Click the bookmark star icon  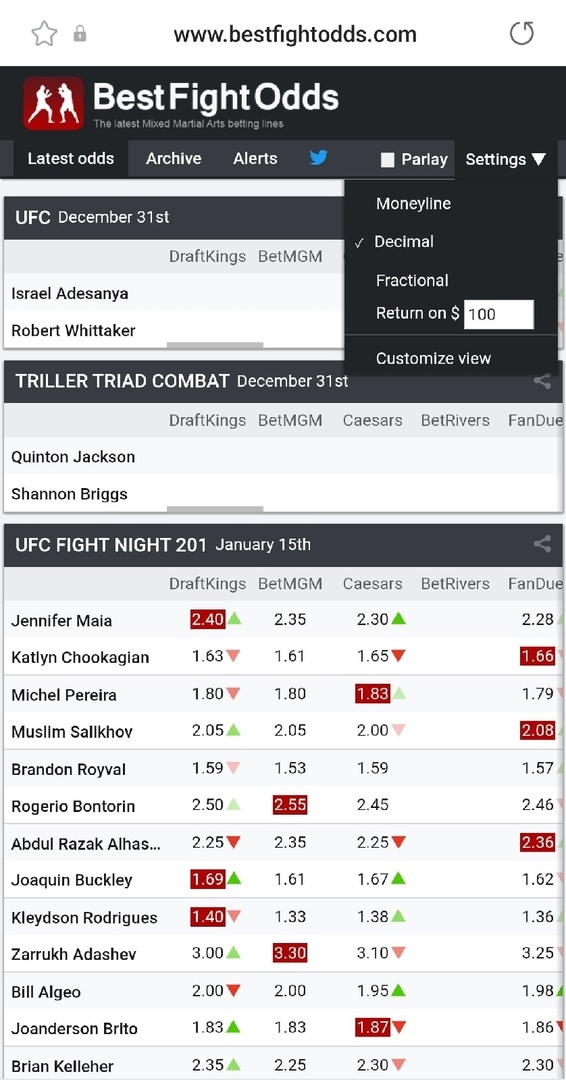(x=44, y=34)
